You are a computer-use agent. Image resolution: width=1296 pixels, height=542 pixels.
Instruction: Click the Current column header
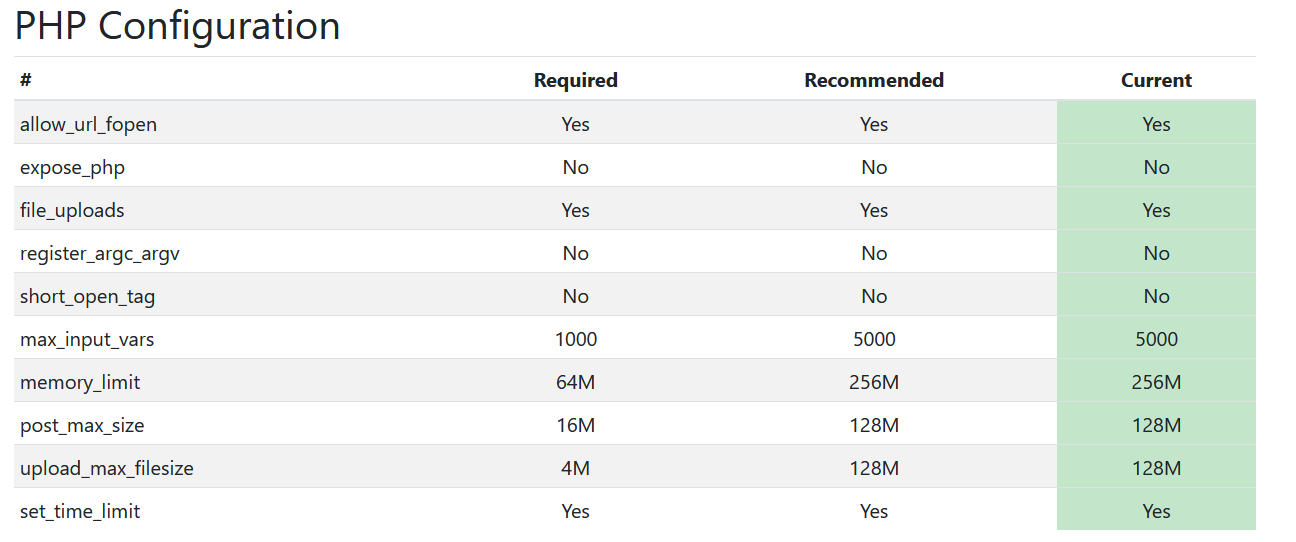[1156, 80]
